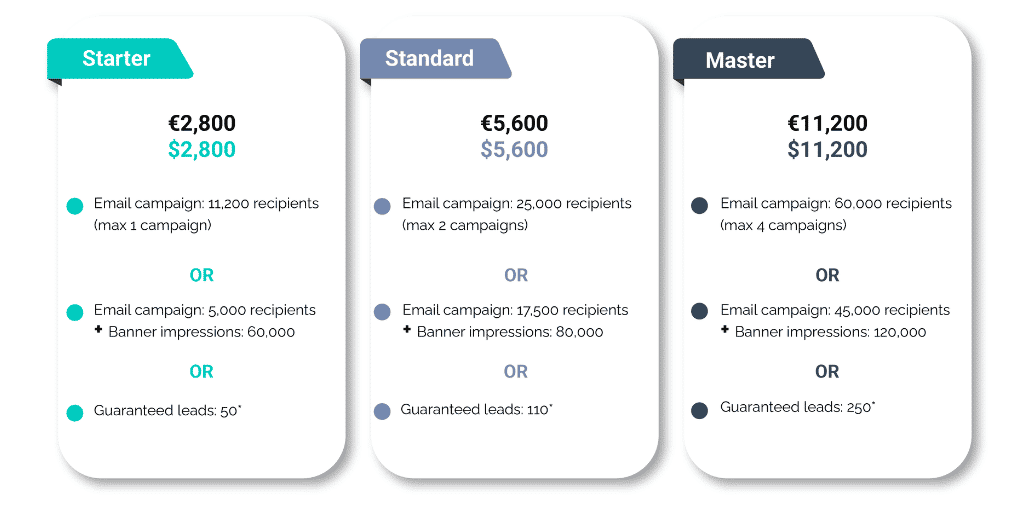
Task: Select the Standard plan tab label
Action: pos(429,58)
